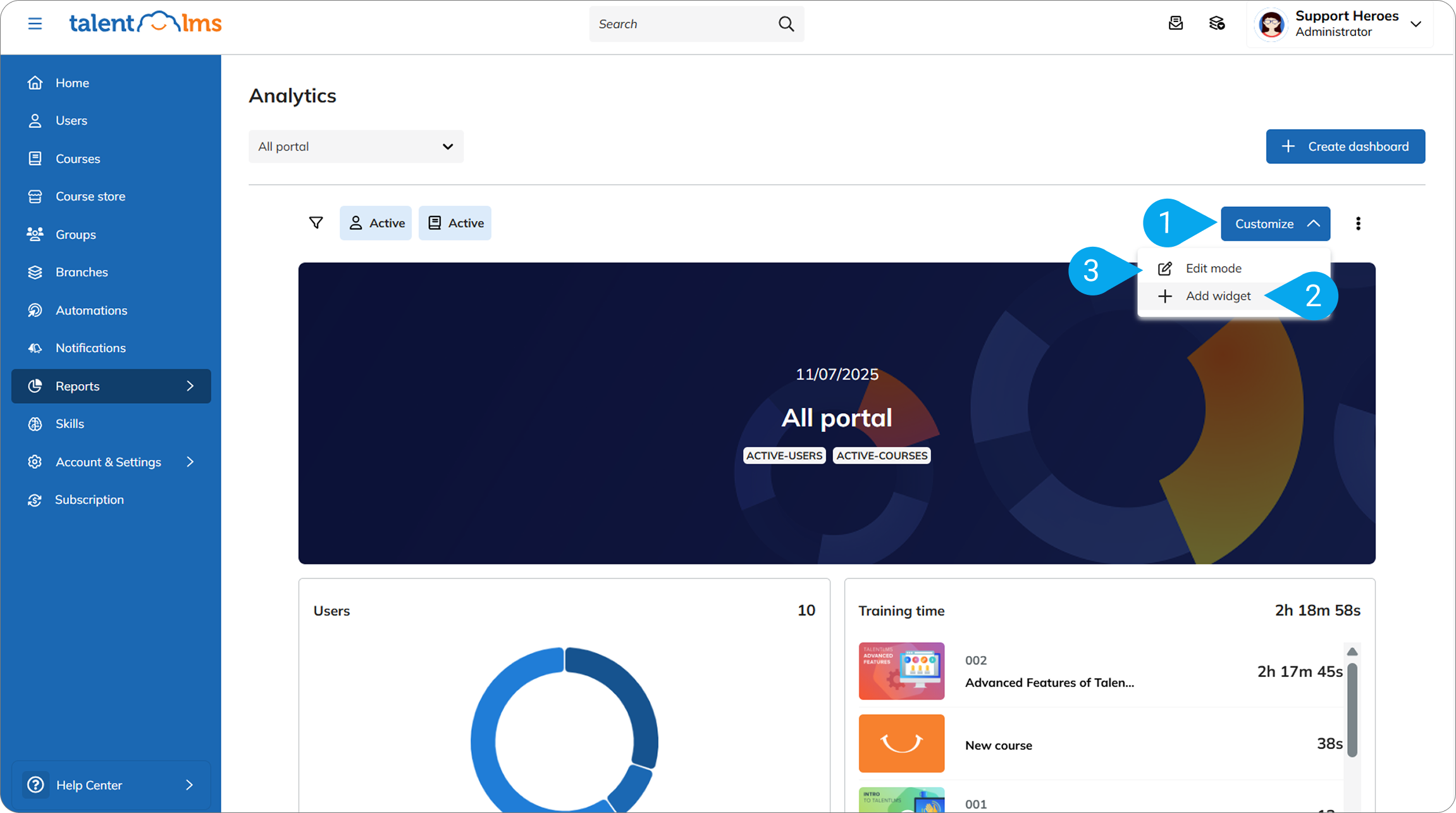Open the layers/offline icon in header
The height and width of the screenshot is (813, 1456).
point(1217,23)
